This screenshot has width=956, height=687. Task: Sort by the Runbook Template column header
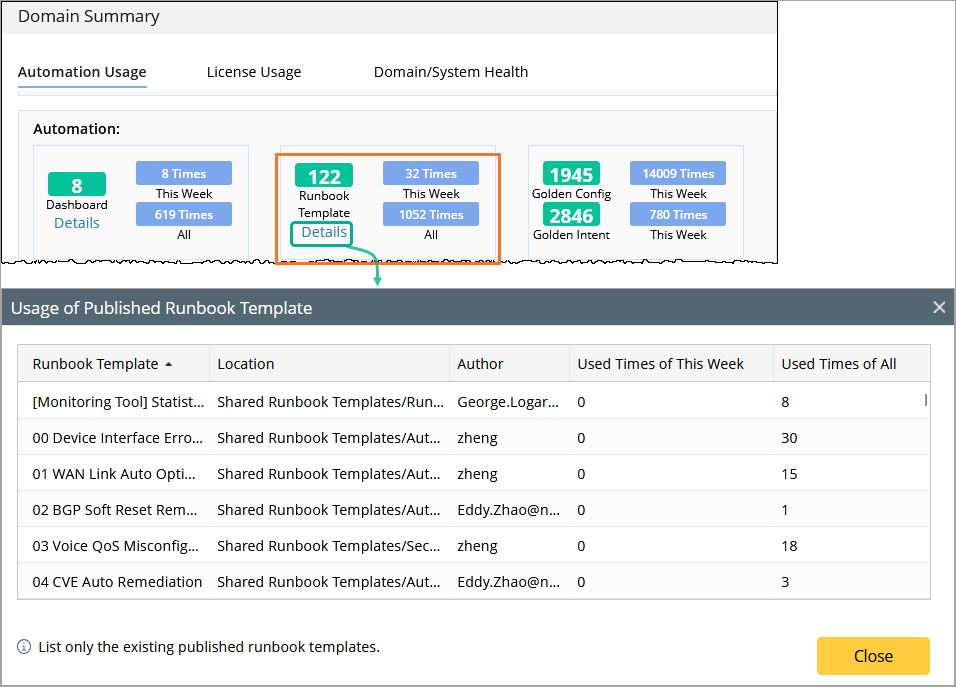(96, 364)
